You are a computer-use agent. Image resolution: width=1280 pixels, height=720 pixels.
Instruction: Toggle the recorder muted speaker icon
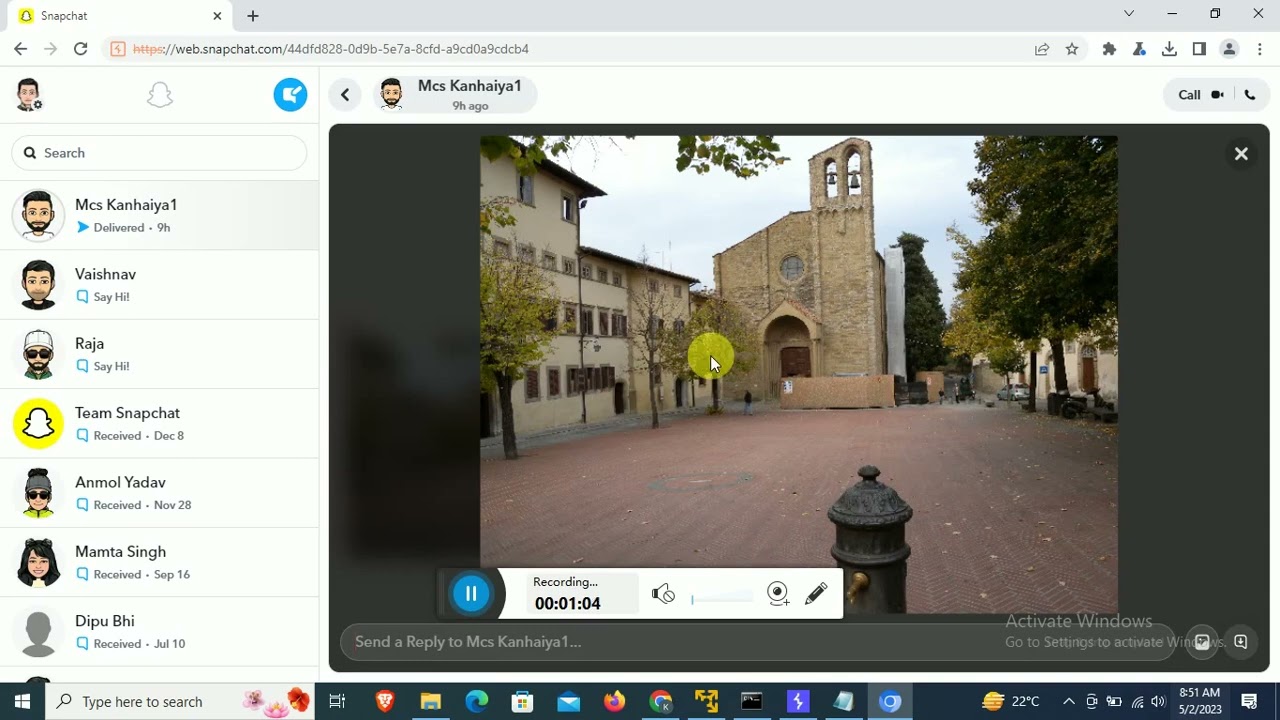663,594
